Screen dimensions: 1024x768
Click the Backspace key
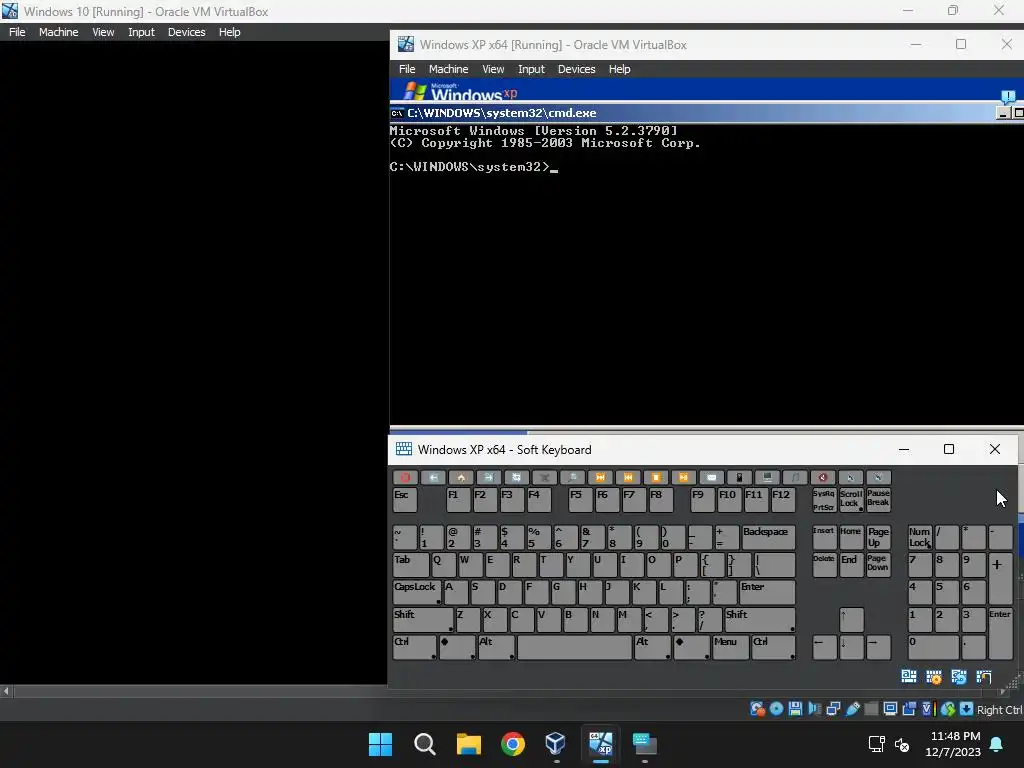[769, 537]
